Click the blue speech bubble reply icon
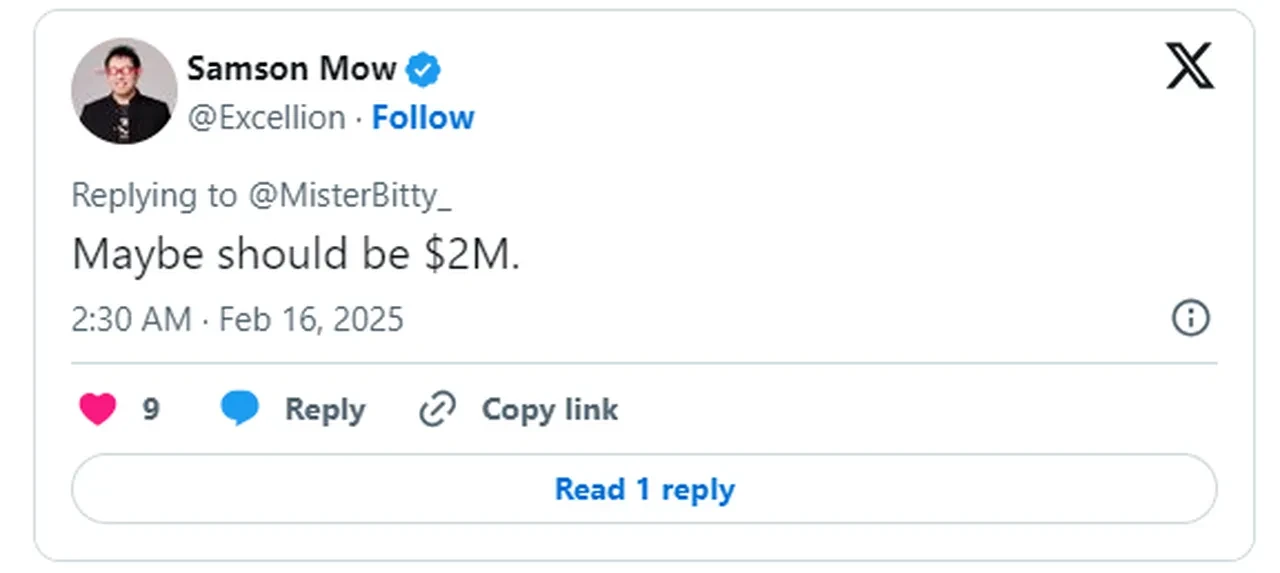The width and height of the screenshot is (1280, 573). 240,409
